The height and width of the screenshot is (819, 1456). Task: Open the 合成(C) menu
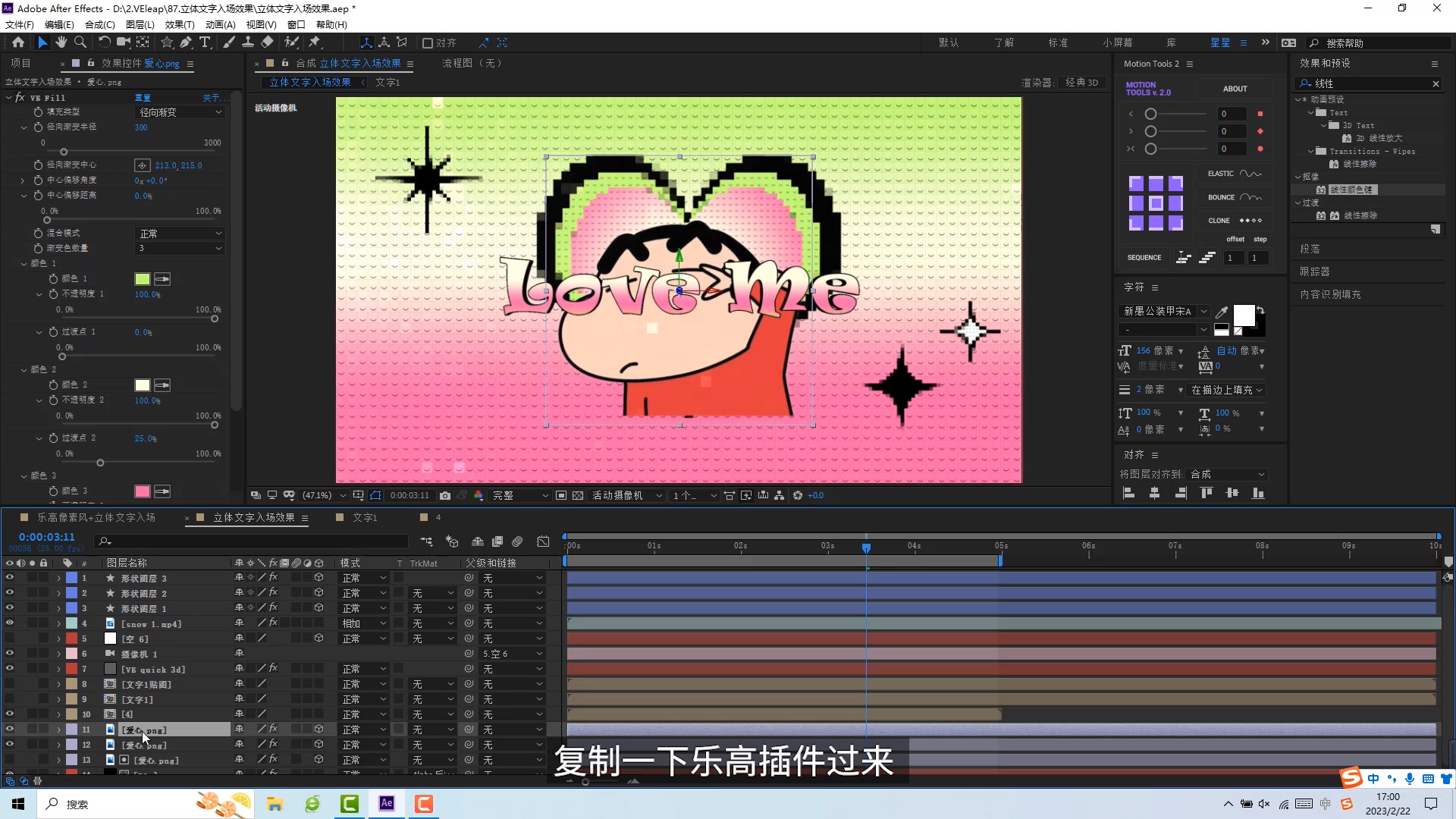pos(99,24)
